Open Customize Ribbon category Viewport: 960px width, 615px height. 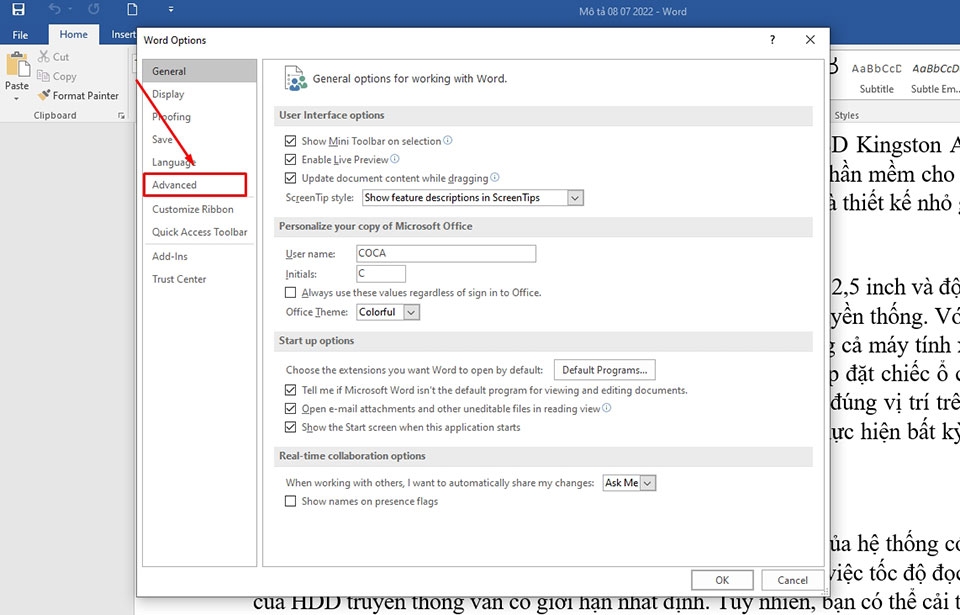200,209
